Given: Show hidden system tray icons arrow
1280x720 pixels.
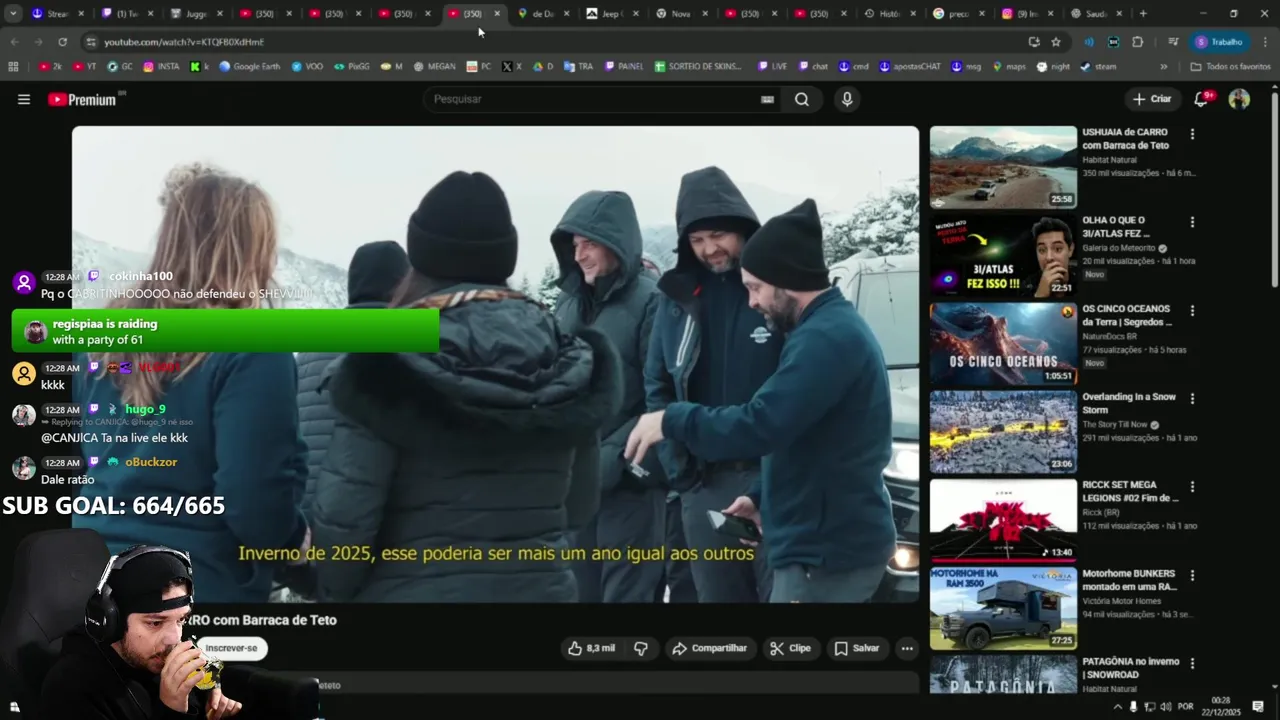Looking at the screenshot, I should point(1118,706).
